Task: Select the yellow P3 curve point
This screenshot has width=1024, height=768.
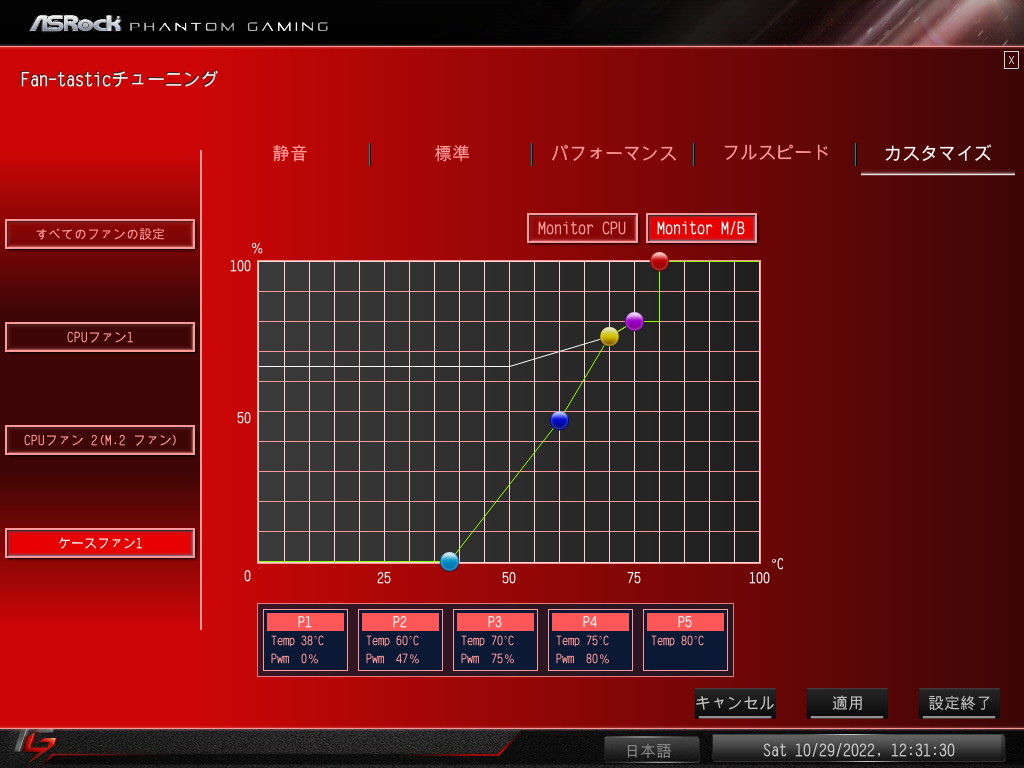Action: coord(609,336)
